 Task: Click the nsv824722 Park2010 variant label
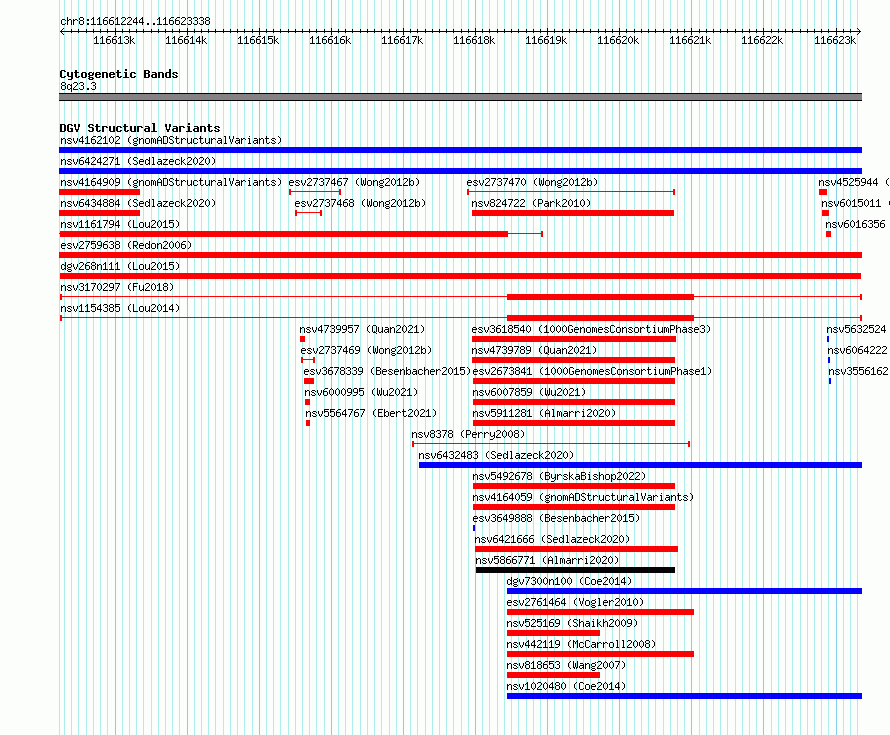(x=531, y=203)
